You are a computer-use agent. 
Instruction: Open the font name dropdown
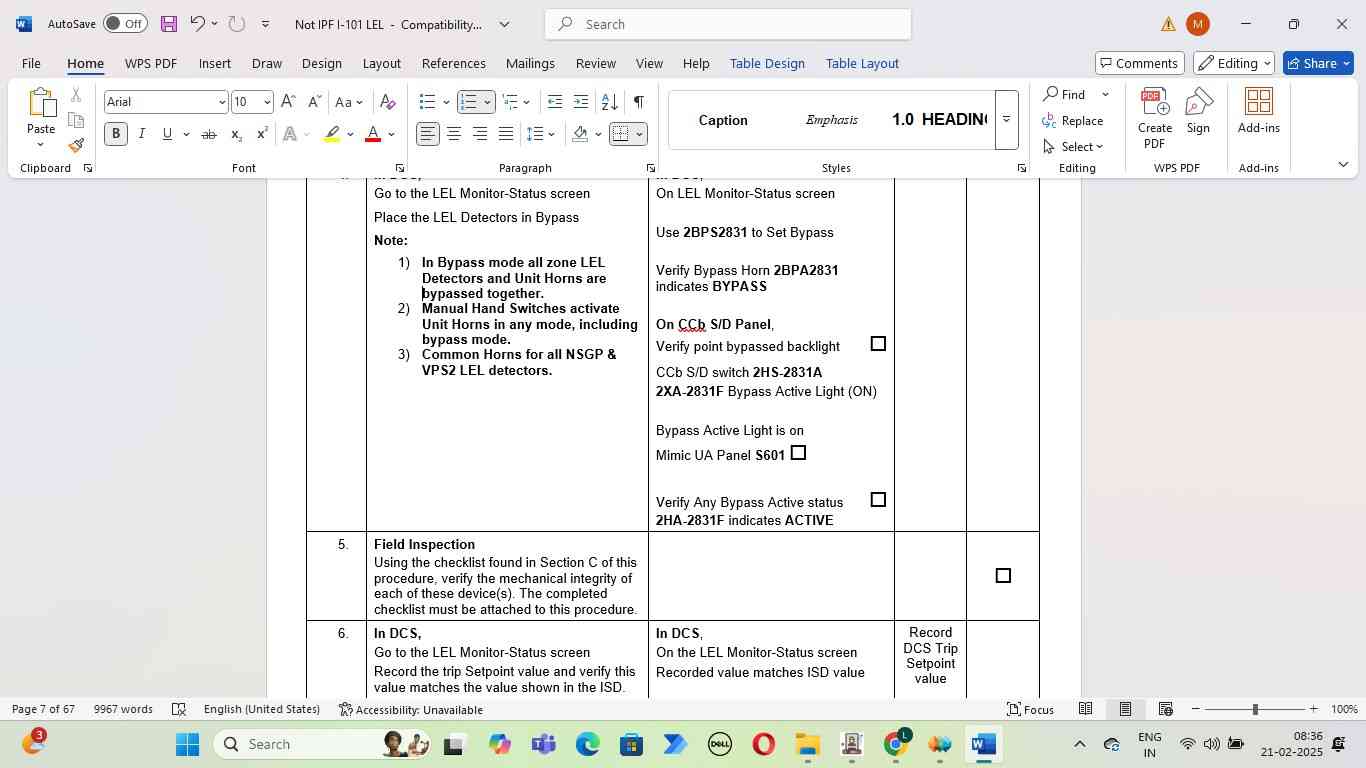pyautogui.click(x=222, y=102)
